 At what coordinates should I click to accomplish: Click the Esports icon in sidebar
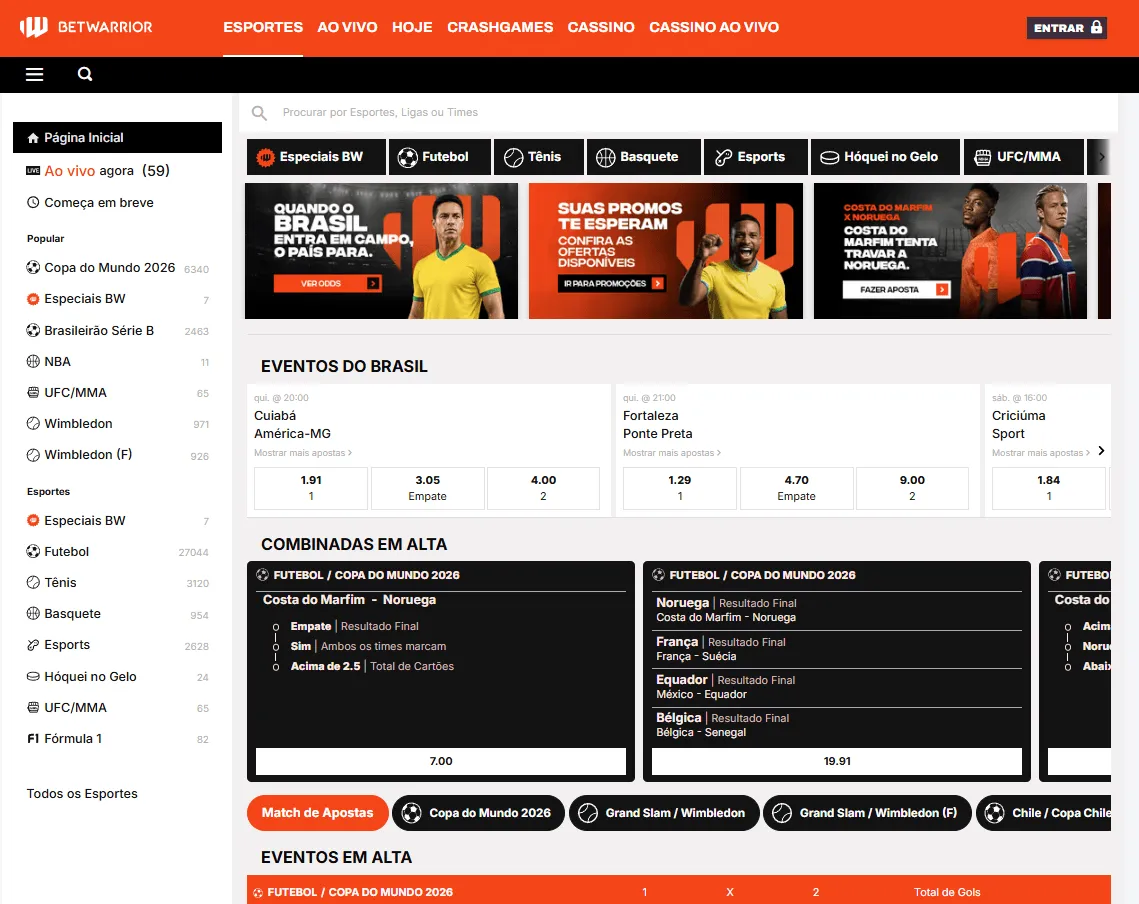[33, 645]
